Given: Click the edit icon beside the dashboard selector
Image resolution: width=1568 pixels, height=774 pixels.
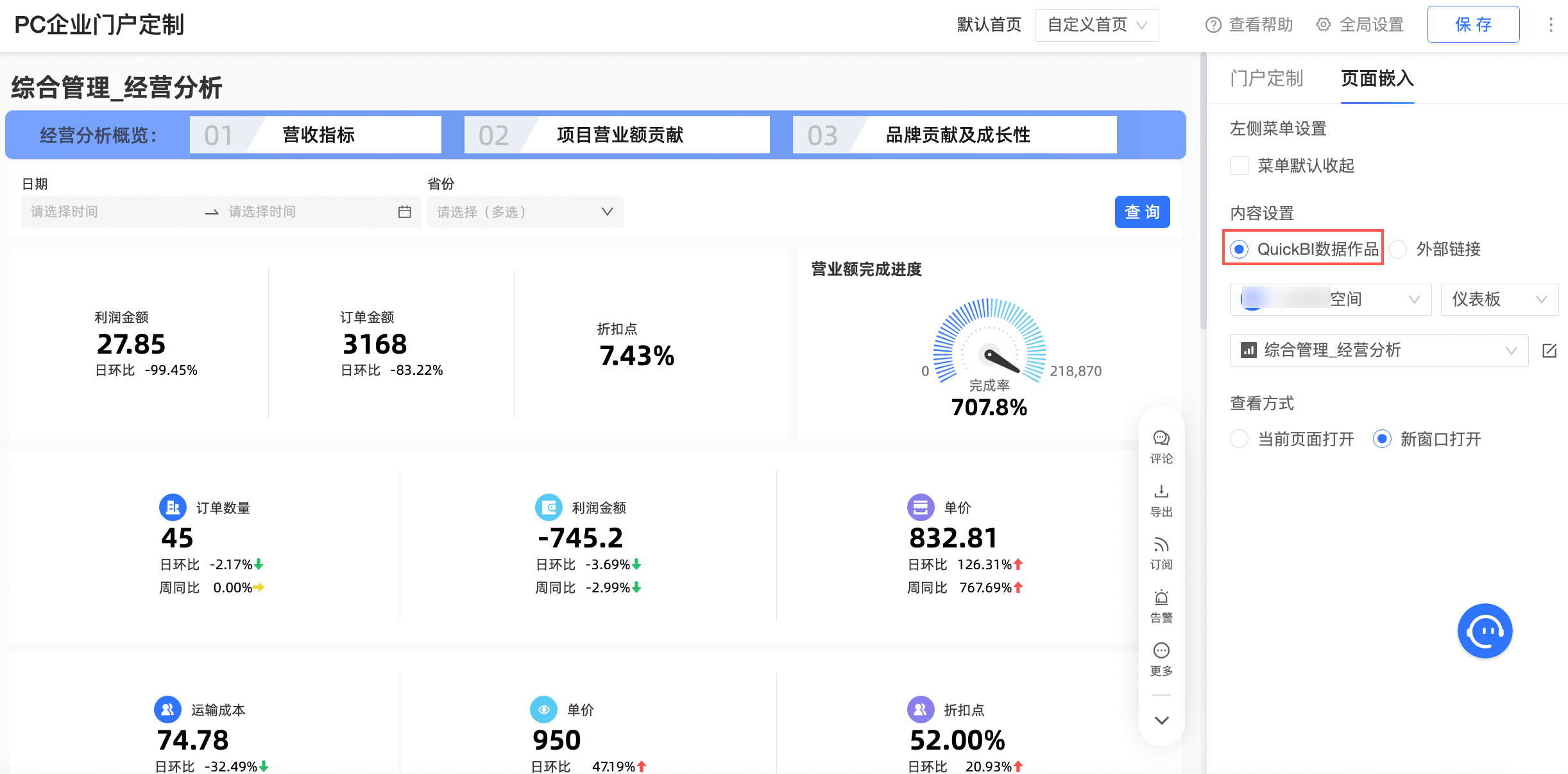Looking at the screenshot, I should click(x=1549, y=350).
